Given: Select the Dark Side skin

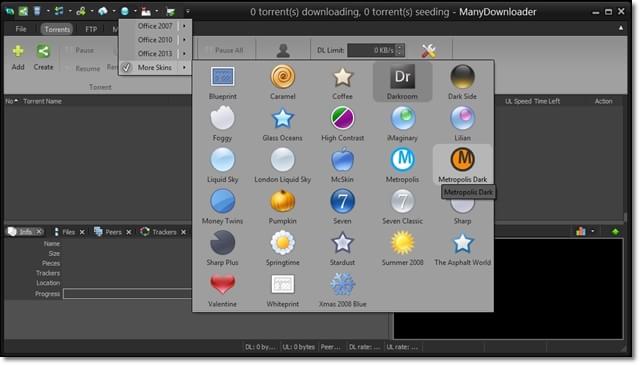Looking at the screenshot, I should 462,76.
